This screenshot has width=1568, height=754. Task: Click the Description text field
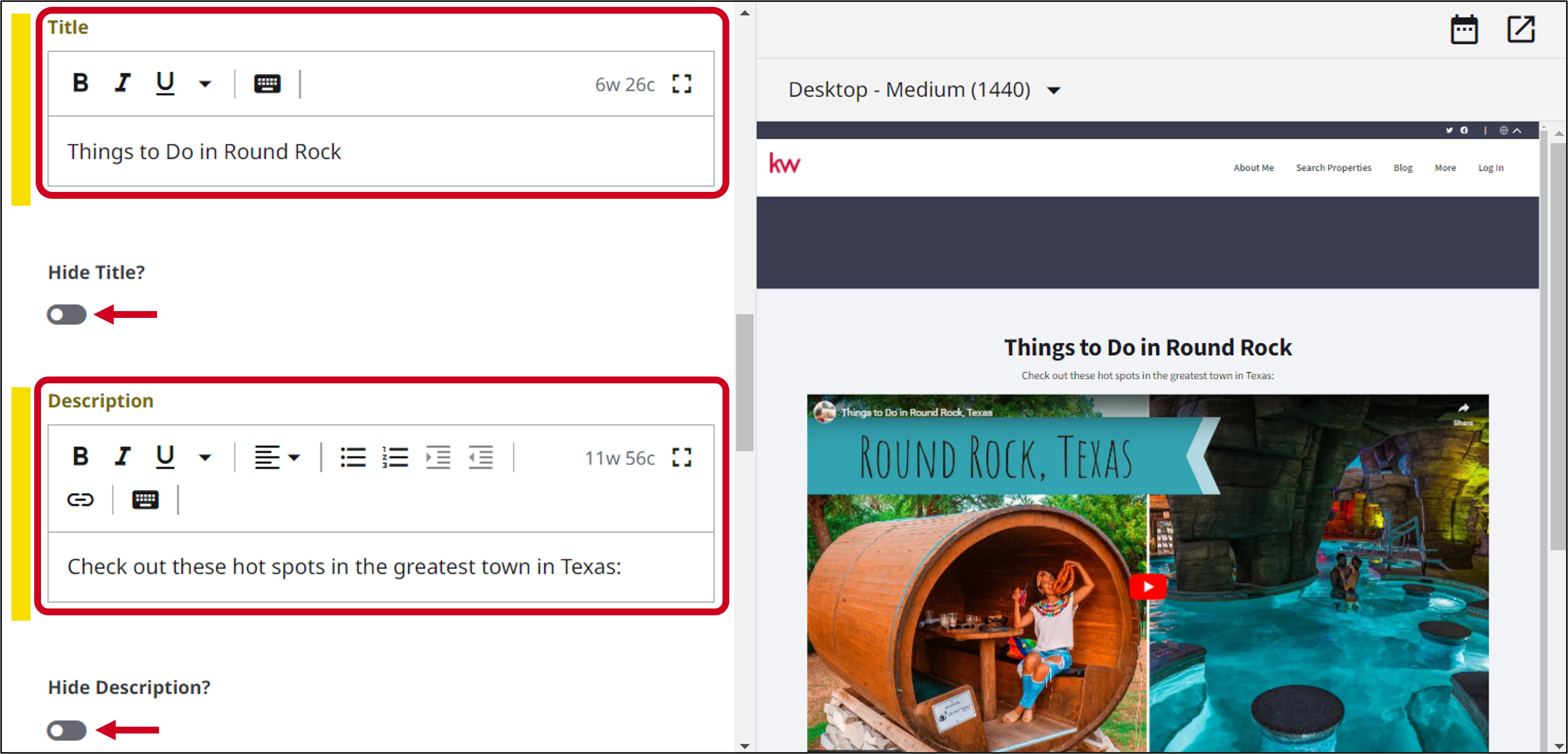381,567
